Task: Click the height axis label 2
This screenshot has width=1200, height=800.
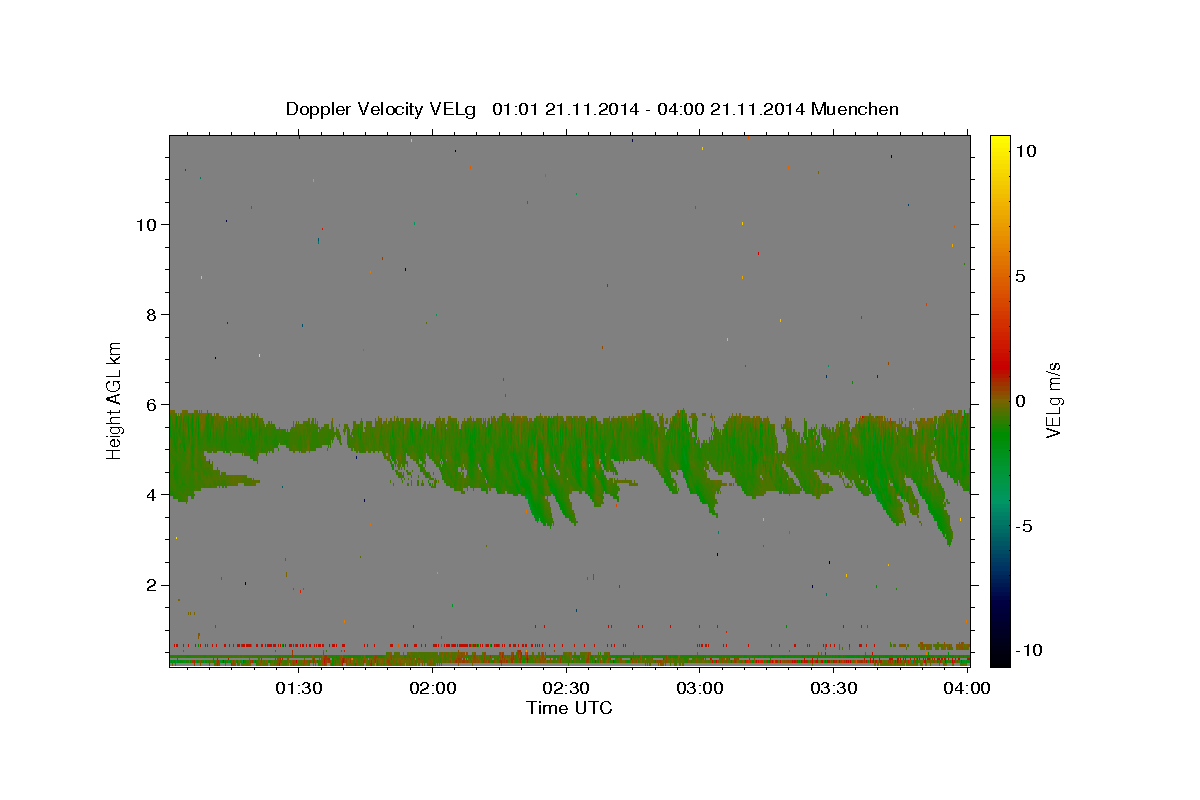Action: (150, 585)
